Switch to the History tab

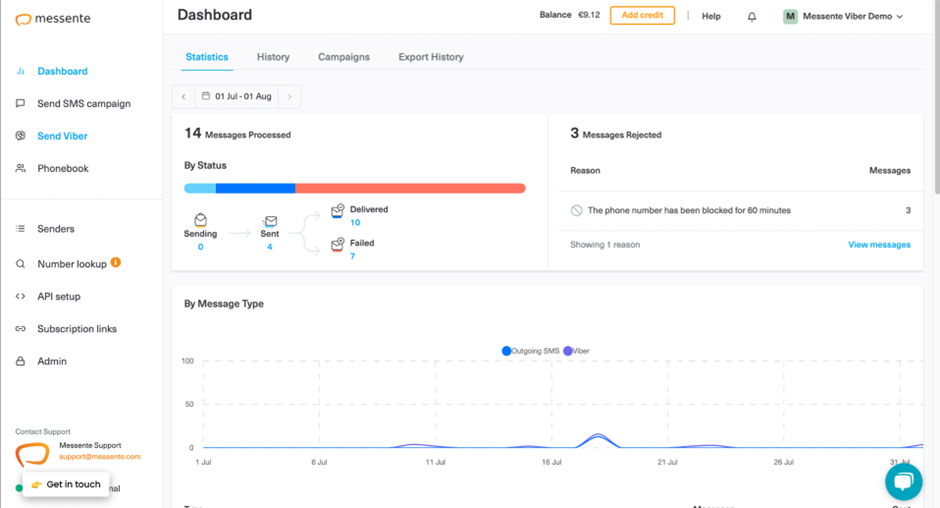273,57
